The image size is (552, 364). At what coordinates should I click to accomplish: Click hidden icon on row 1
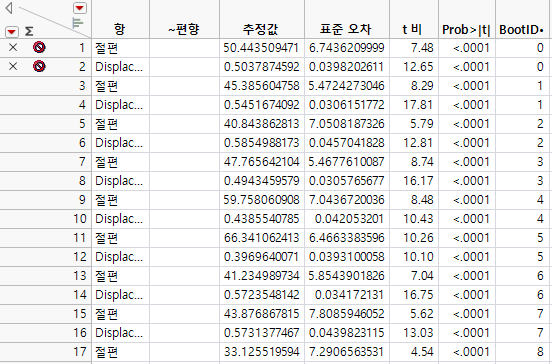pyautogui.click(x=39, y=47)
